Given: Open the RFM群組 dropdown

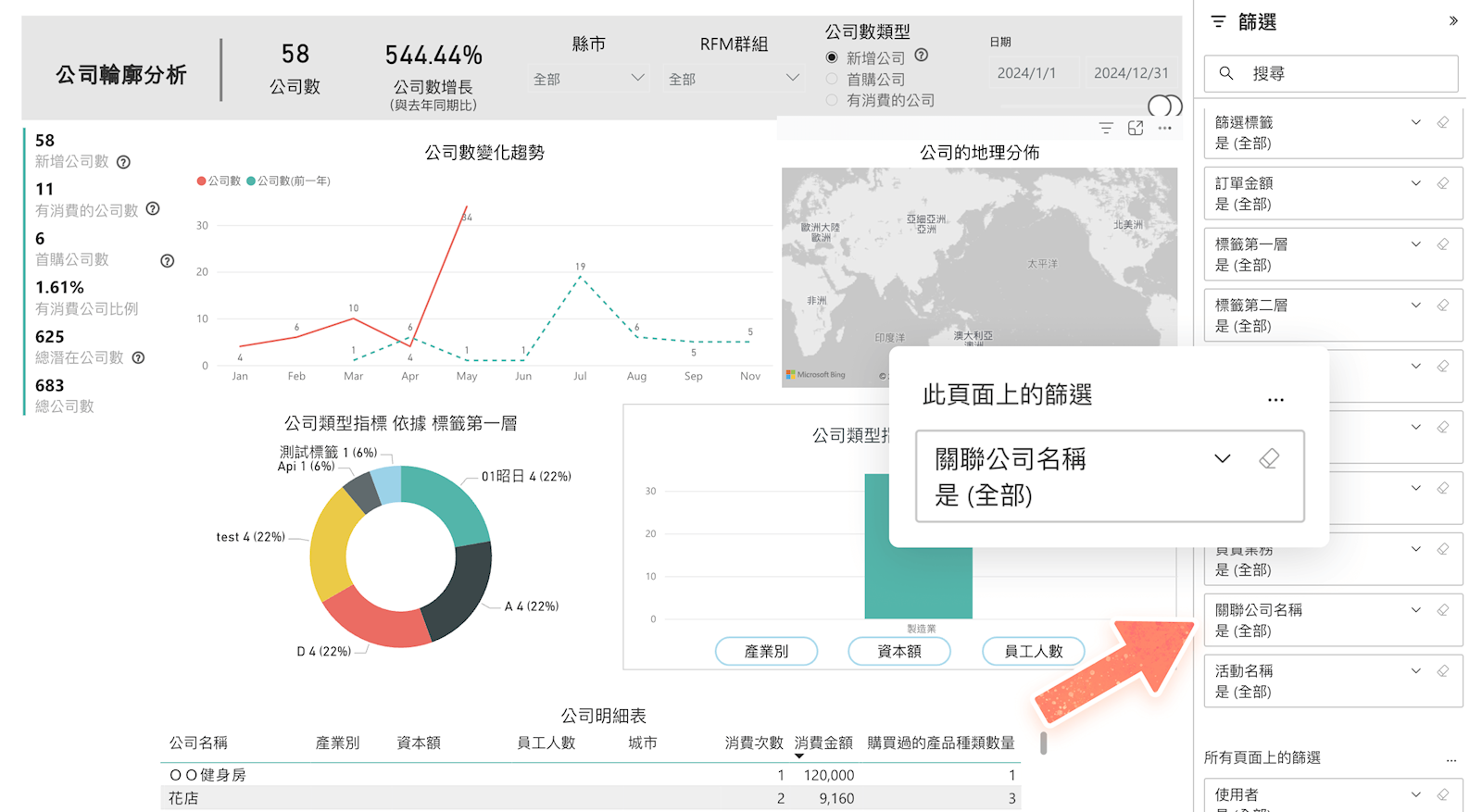Looking at the screenshot, I should pyautogui.click(x=734, y=79).
